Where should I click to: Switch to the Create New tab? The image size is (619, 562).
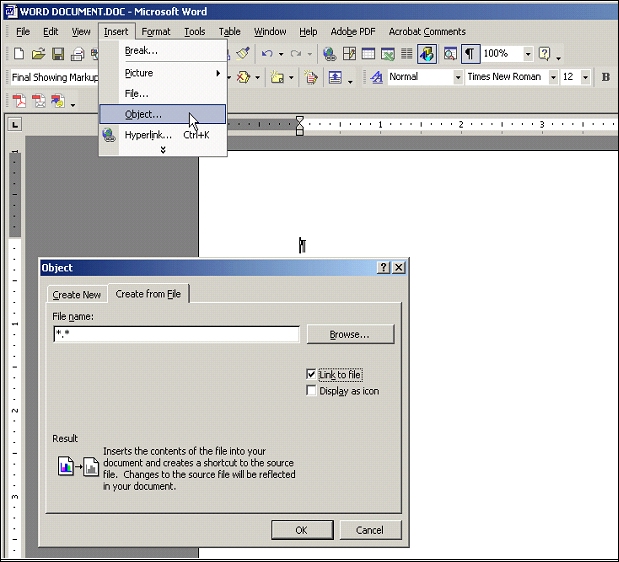tap(77, 294)
